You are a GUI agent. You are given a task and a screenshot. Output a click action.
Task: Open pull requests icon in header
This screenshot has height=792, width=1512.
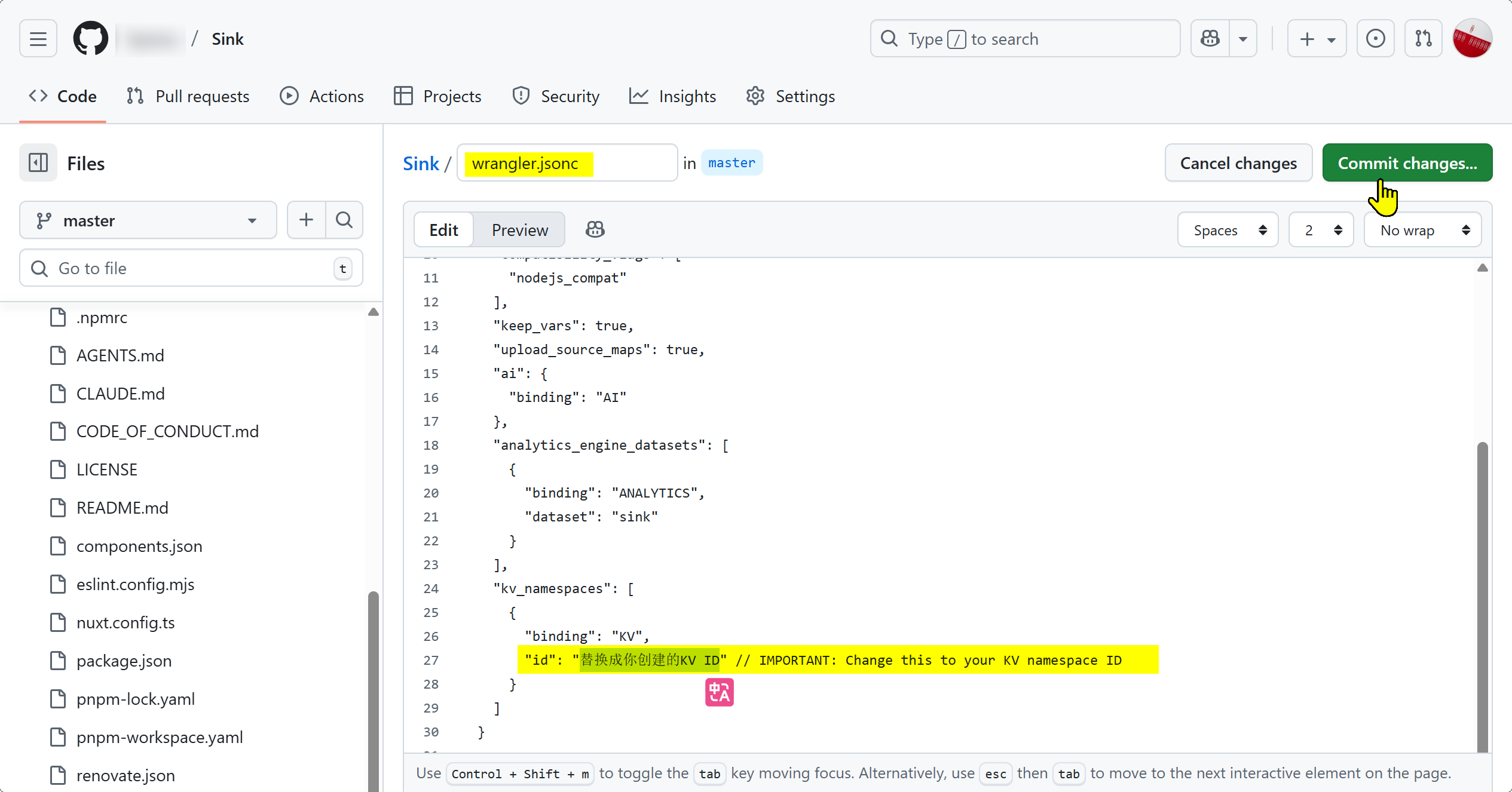[x=1423, y=39]
